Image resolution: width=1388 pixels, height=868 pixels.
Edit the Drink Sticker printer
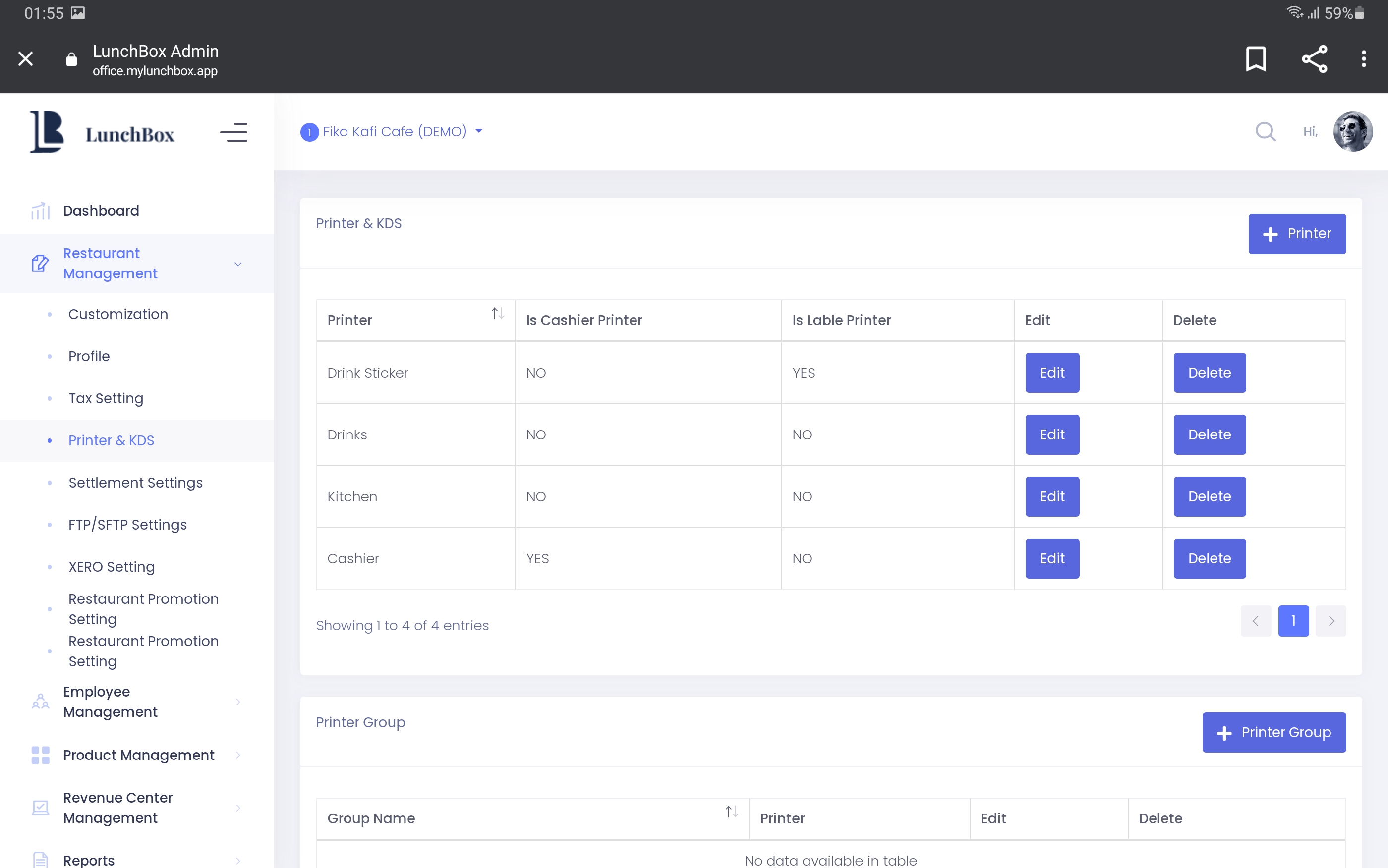(x=1052, y=373)
